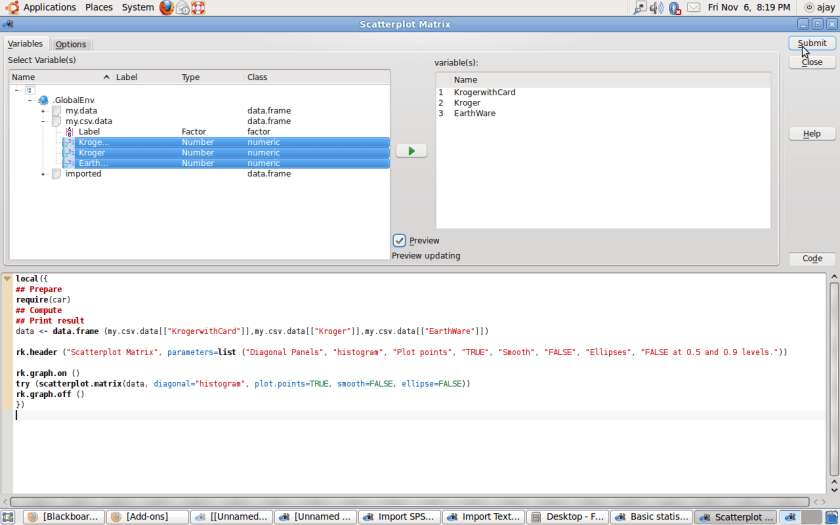
Task: Click the green arrow add-variable button
Action: pyautogui.click(x=411, y=151)
